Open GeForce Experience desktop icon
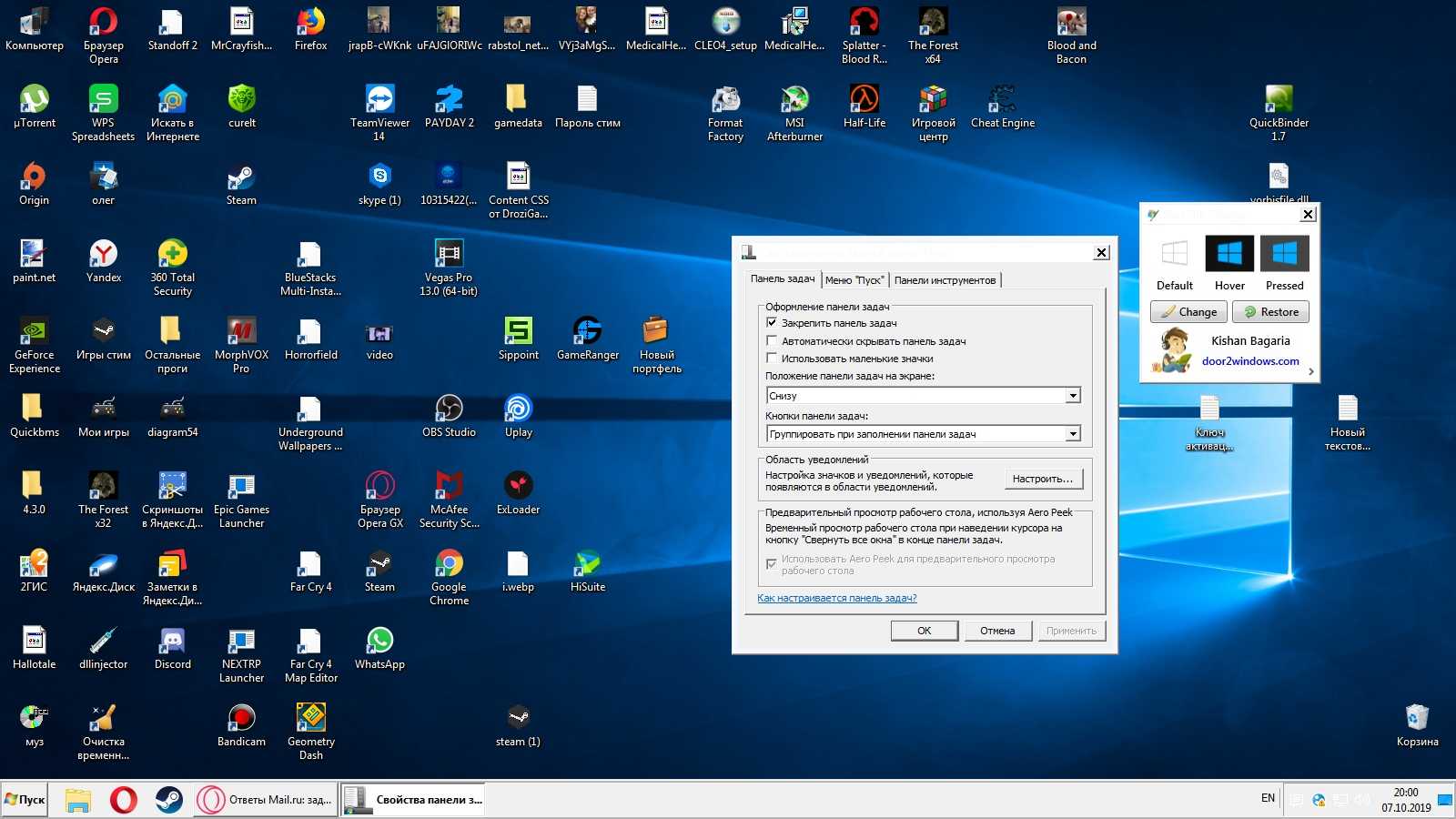 [34, 345]
